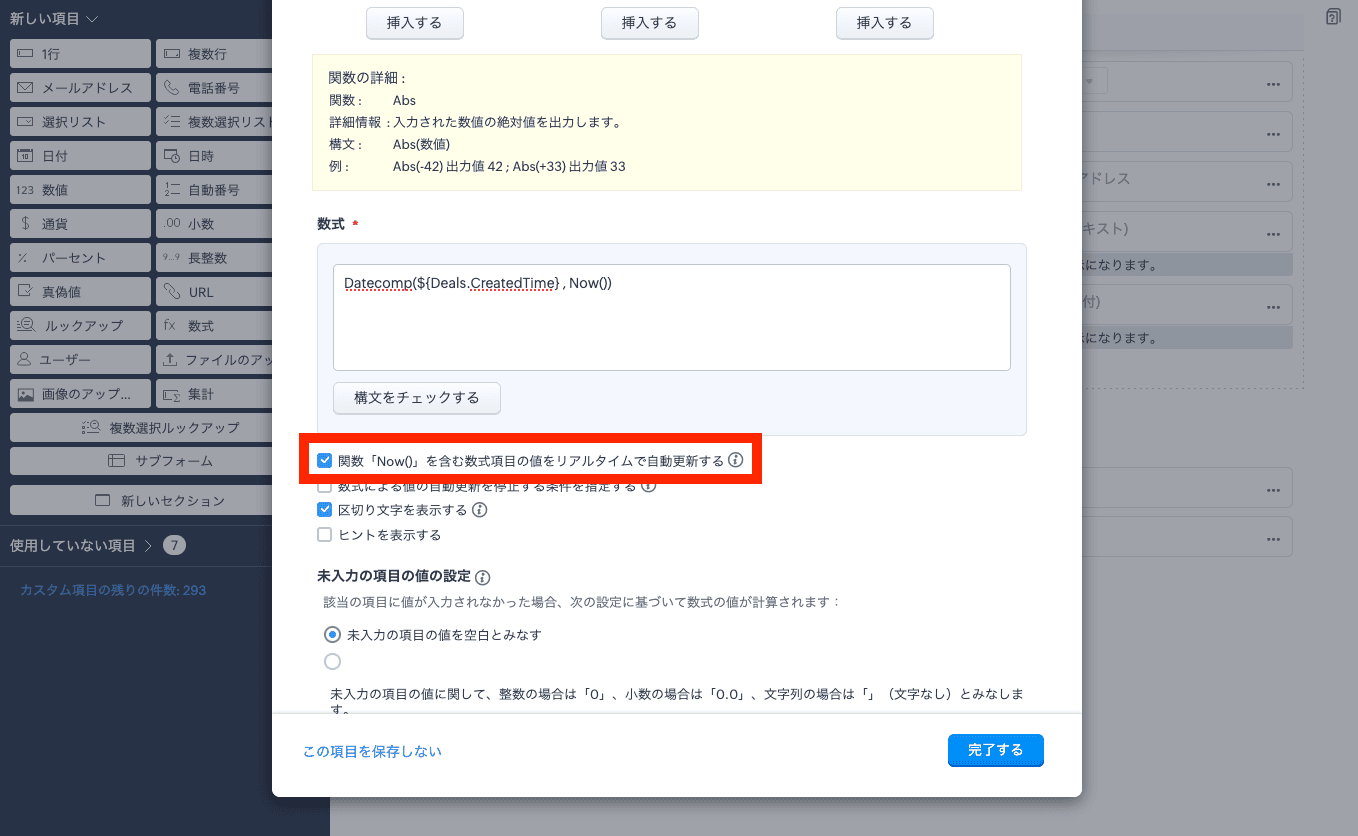Click the パーセント percent field icon
Screen dimensions: 1358x836
pyautogui.click(x=23, y=258)
